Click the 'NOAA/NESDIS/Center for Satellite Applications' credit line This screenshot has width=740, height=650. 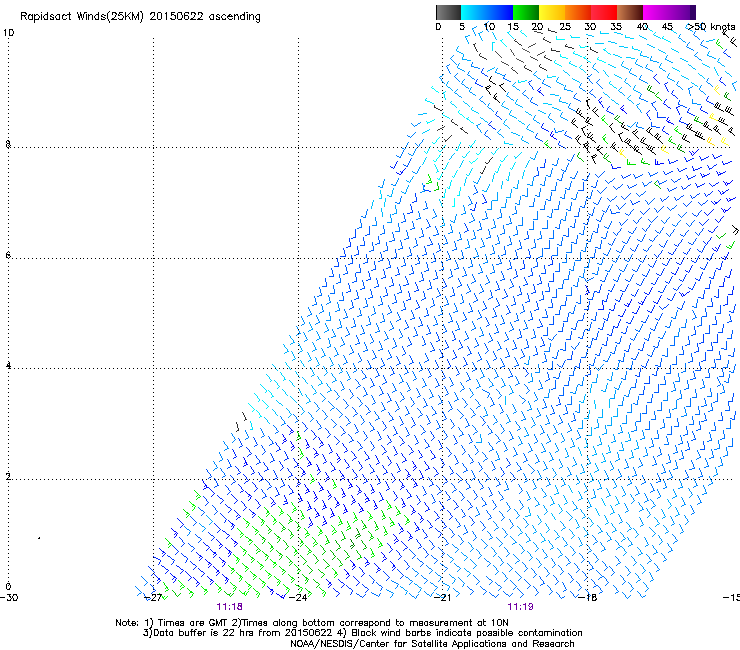click(x=432, y=644)
